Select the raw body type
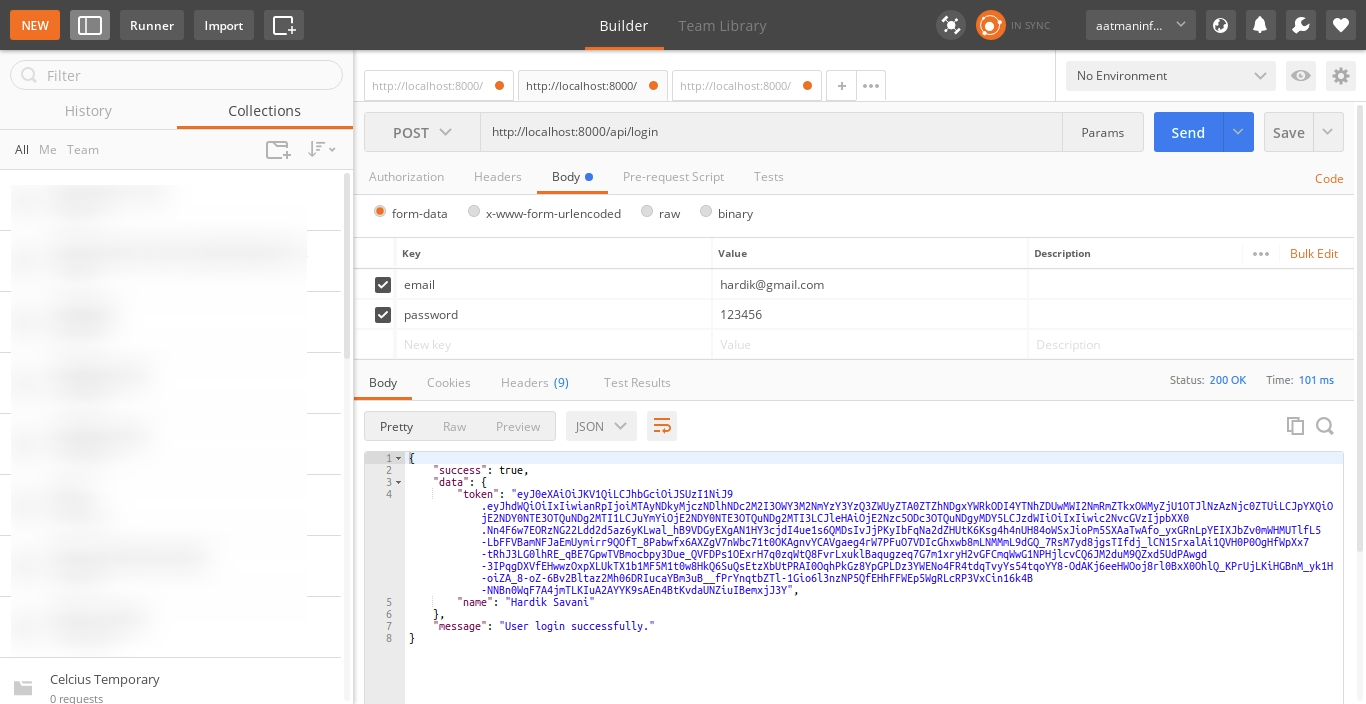Image resolution: width=1366 pixels, height=704 pixels. point(648,212)
